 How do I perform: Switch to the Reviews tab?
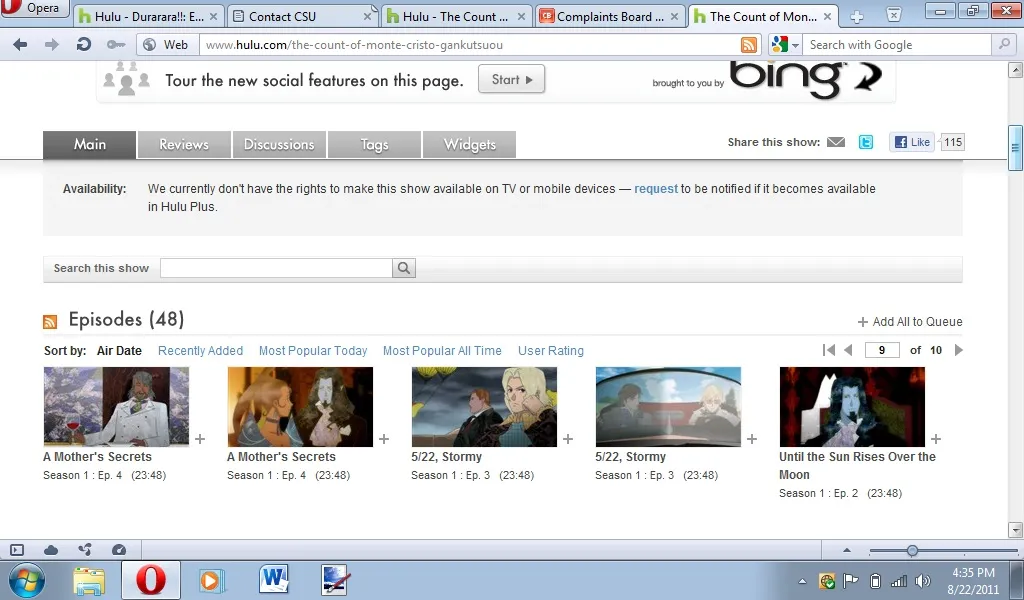pyautogui.click(x=184, y=145)
